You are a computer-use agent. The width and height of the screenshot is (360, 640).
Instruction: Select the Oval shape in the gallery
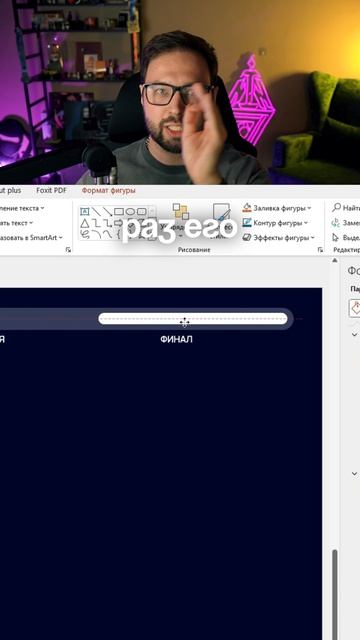click(130, 211)
